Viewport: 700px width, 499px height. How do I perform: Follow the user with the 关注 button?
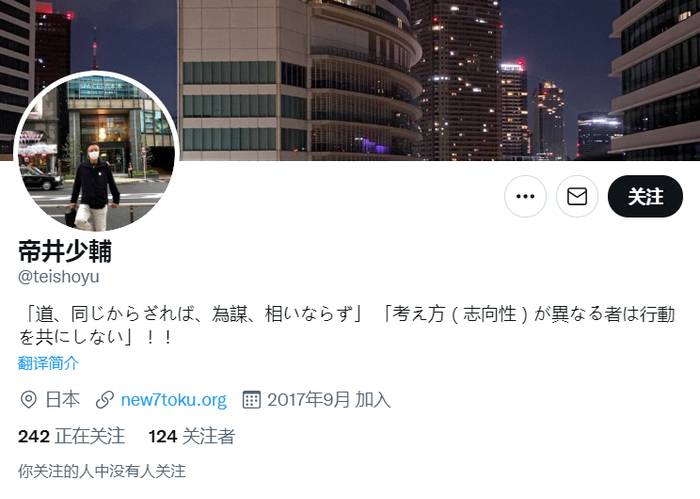645,196
